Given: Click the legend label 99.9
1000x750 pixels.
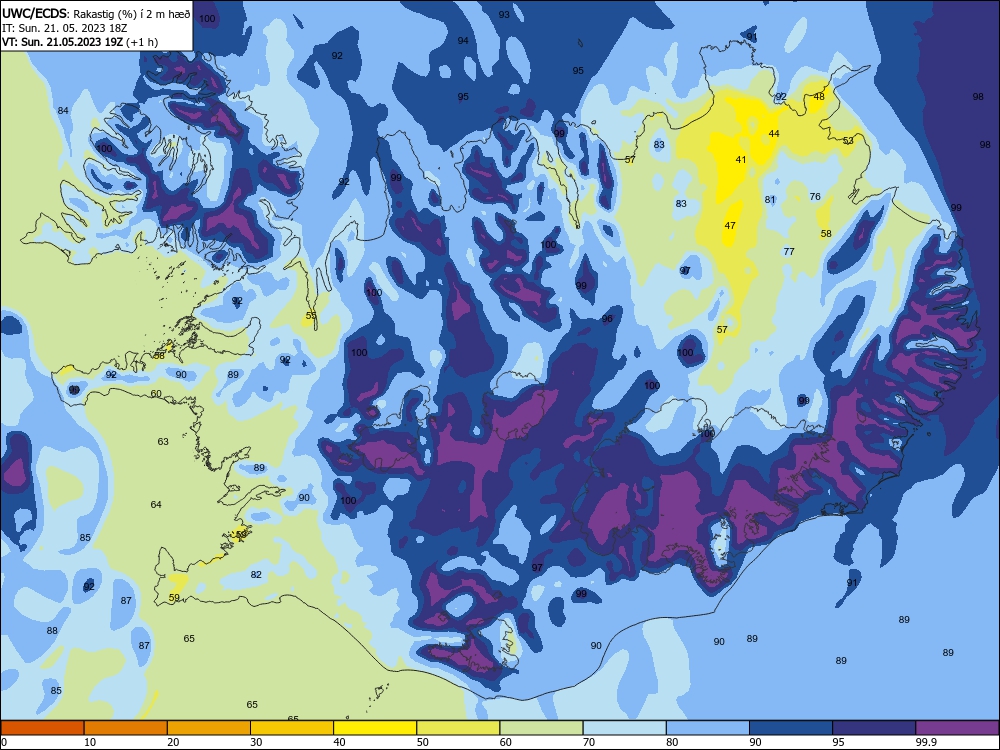Looking at the screenshot, I should (926, 742).
